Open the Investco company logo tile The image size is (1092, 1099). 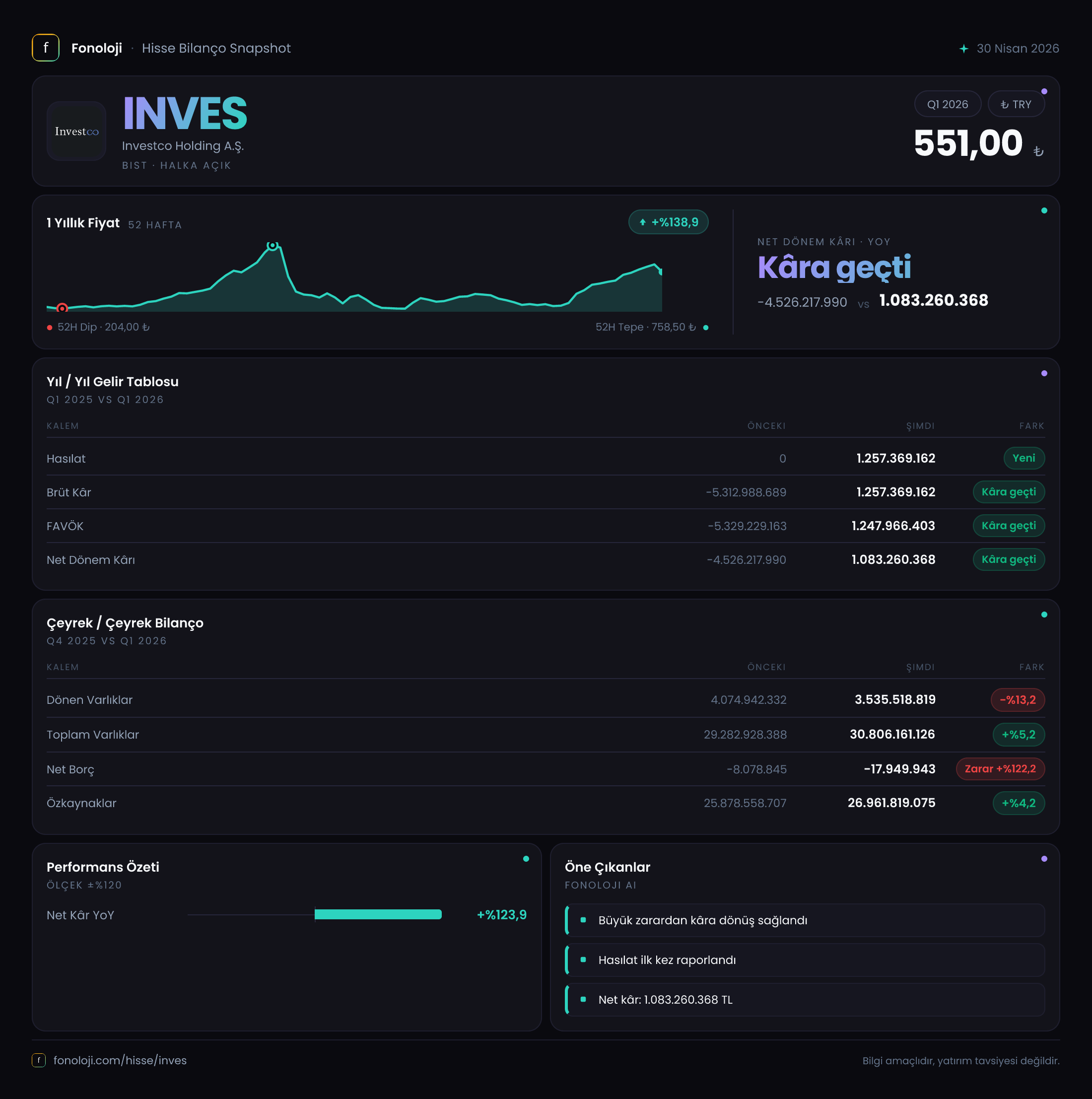point(76,131)
